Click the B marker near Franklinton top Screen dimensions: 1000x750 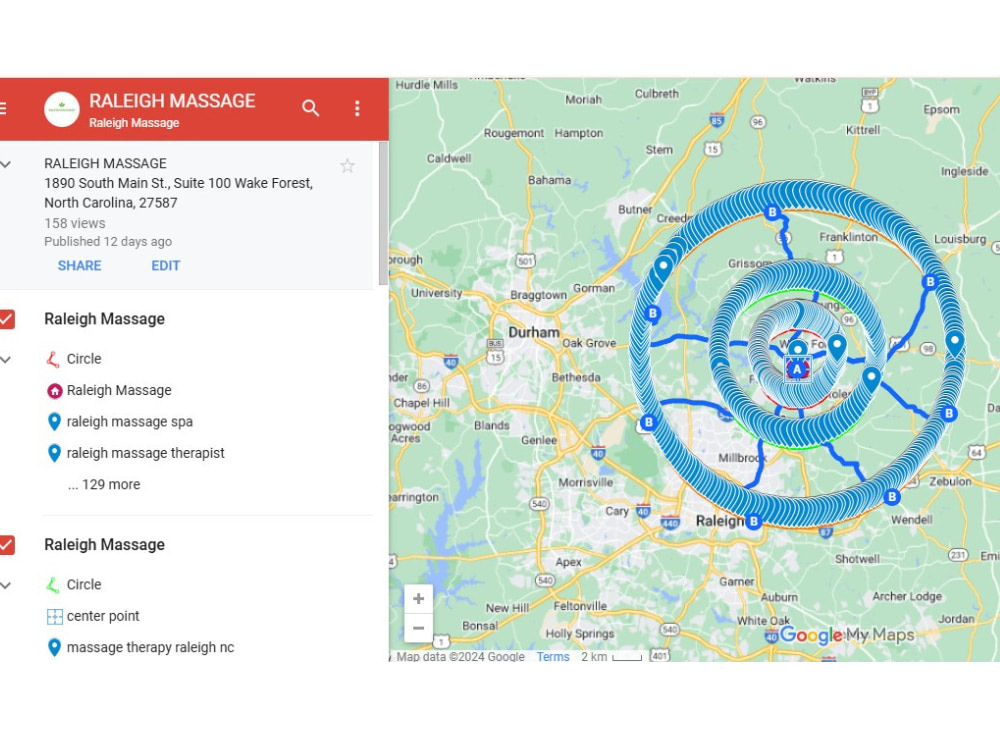pyautogui.click(x=772, y=212)
